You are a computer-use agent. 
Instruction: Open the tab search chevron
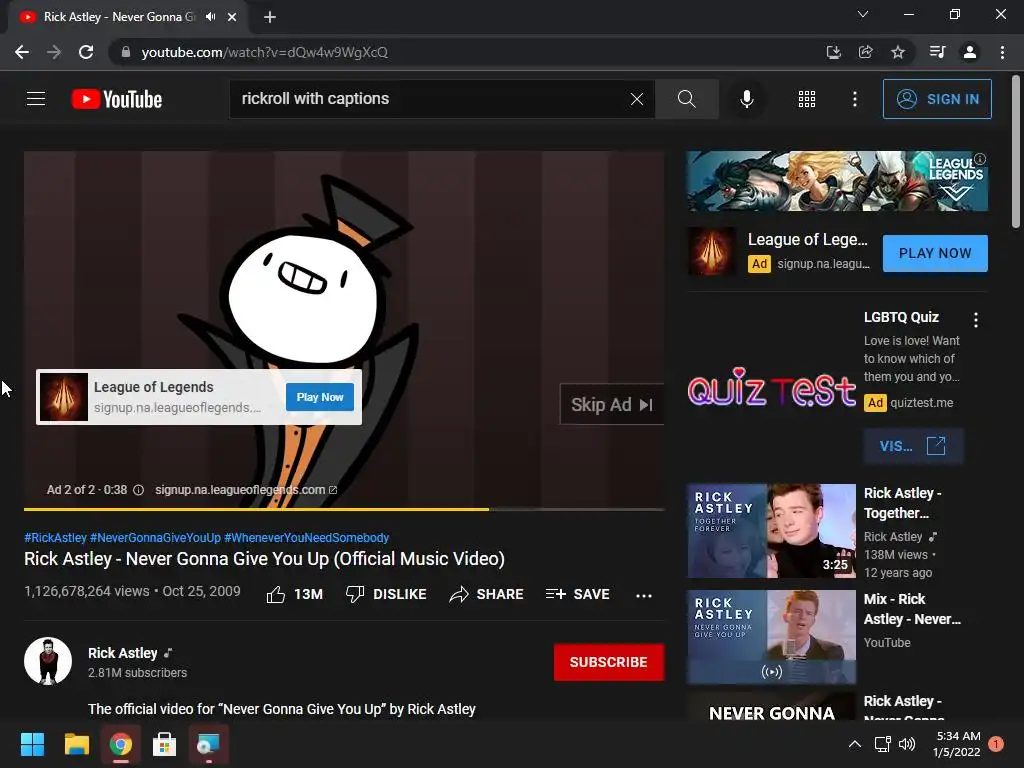[x=863, y=14]
